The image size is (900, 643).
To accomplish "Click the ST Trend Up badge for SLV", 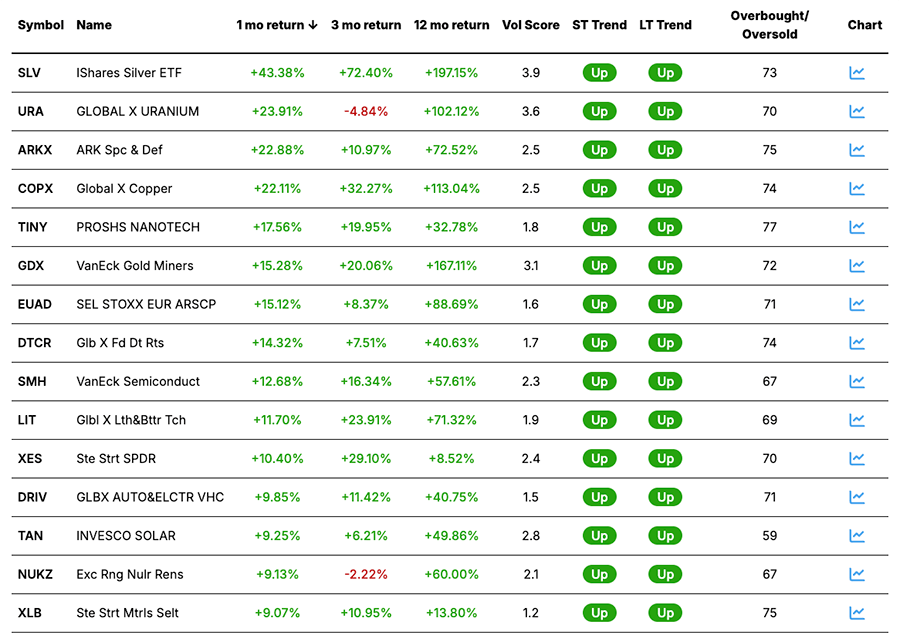I will 599,73.
